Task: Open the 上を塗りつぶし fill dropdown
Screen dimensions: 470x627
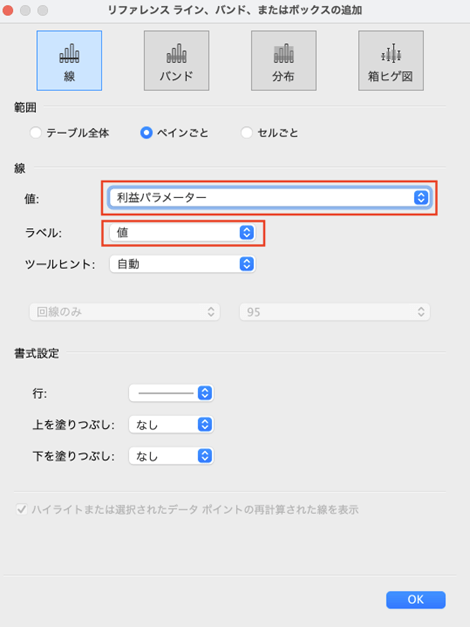Action: 171,424
